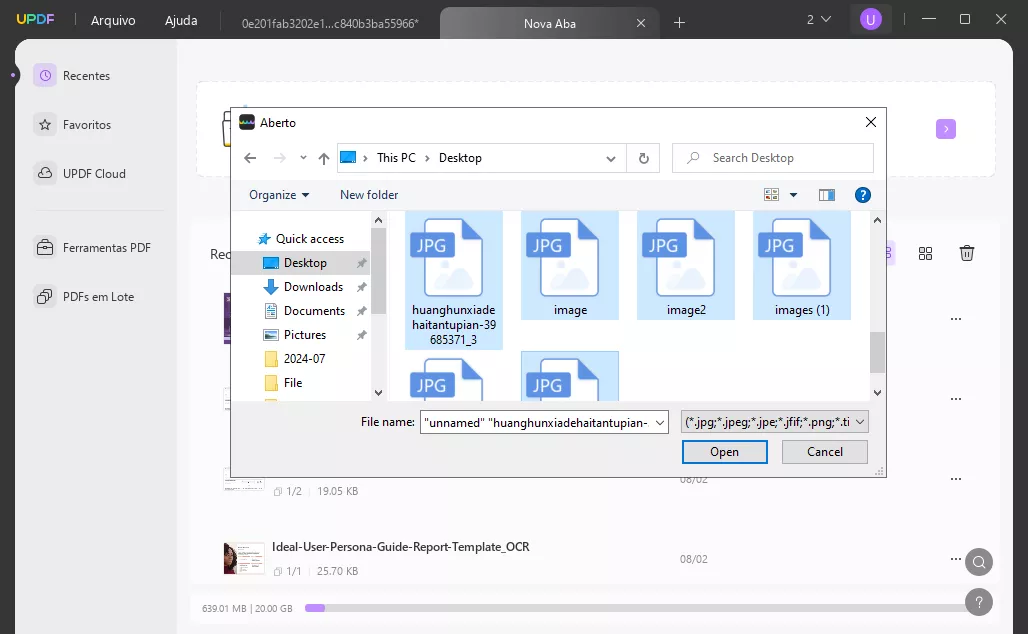1028x634 pixels.
Task: Click This PC in the address path
Action: tap(396, 158)
